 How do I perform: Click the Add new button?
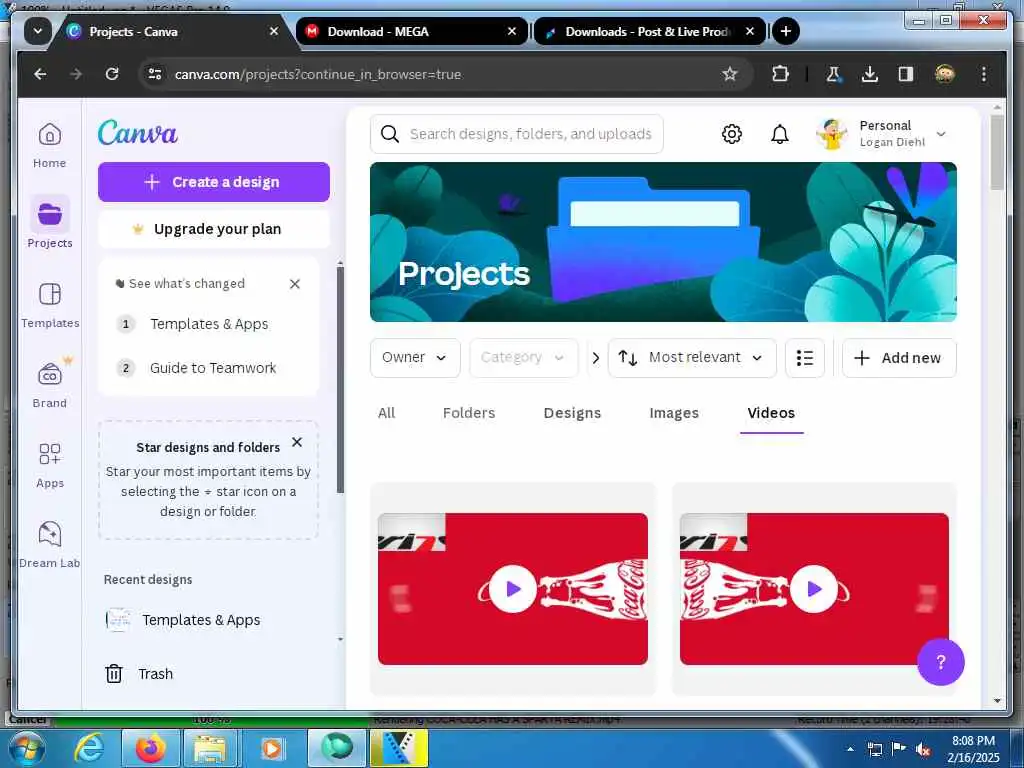click(x=899, y=358)
